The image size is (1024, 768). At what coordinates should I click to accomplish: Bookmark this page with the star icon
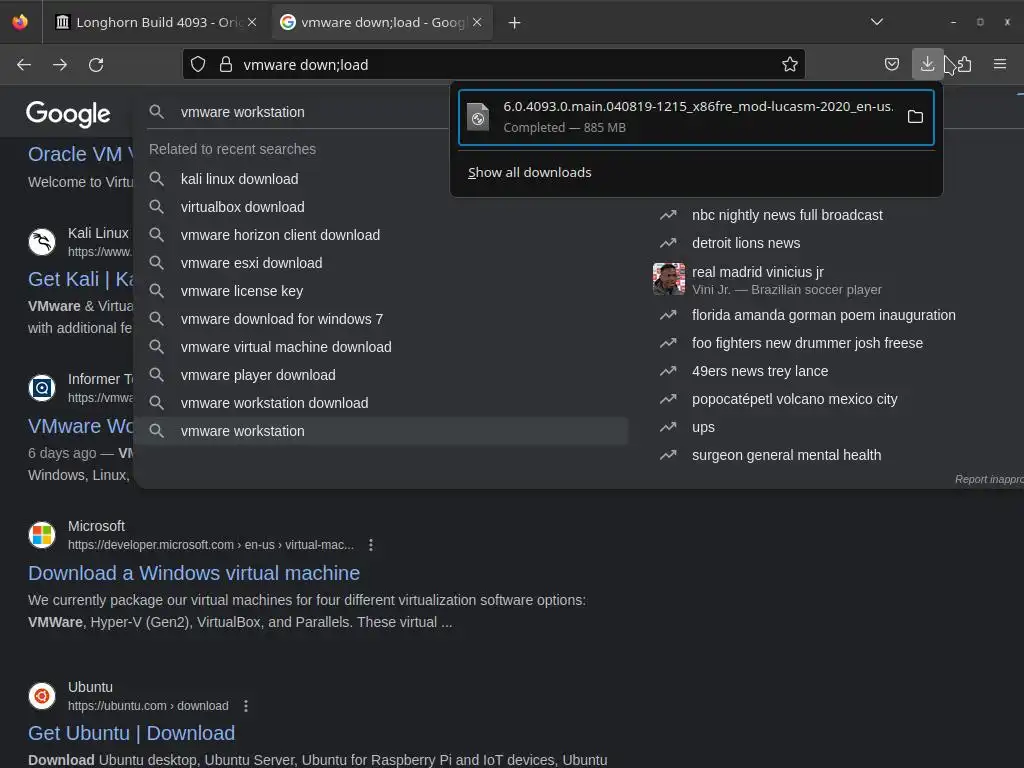790,64
